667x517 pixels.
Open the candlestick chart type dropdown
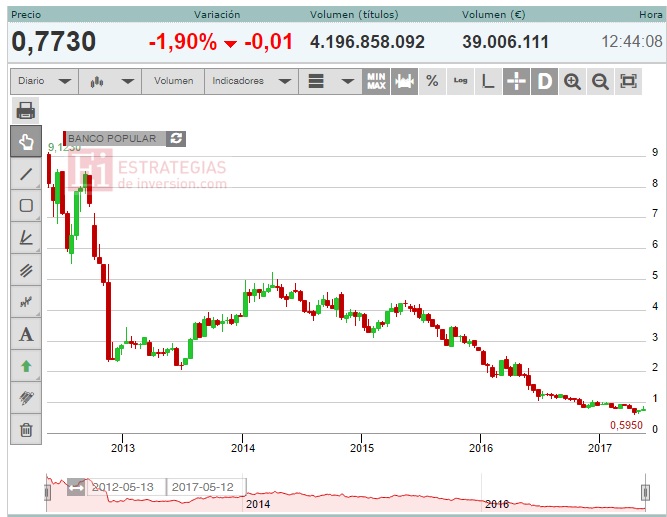[111, 81]
